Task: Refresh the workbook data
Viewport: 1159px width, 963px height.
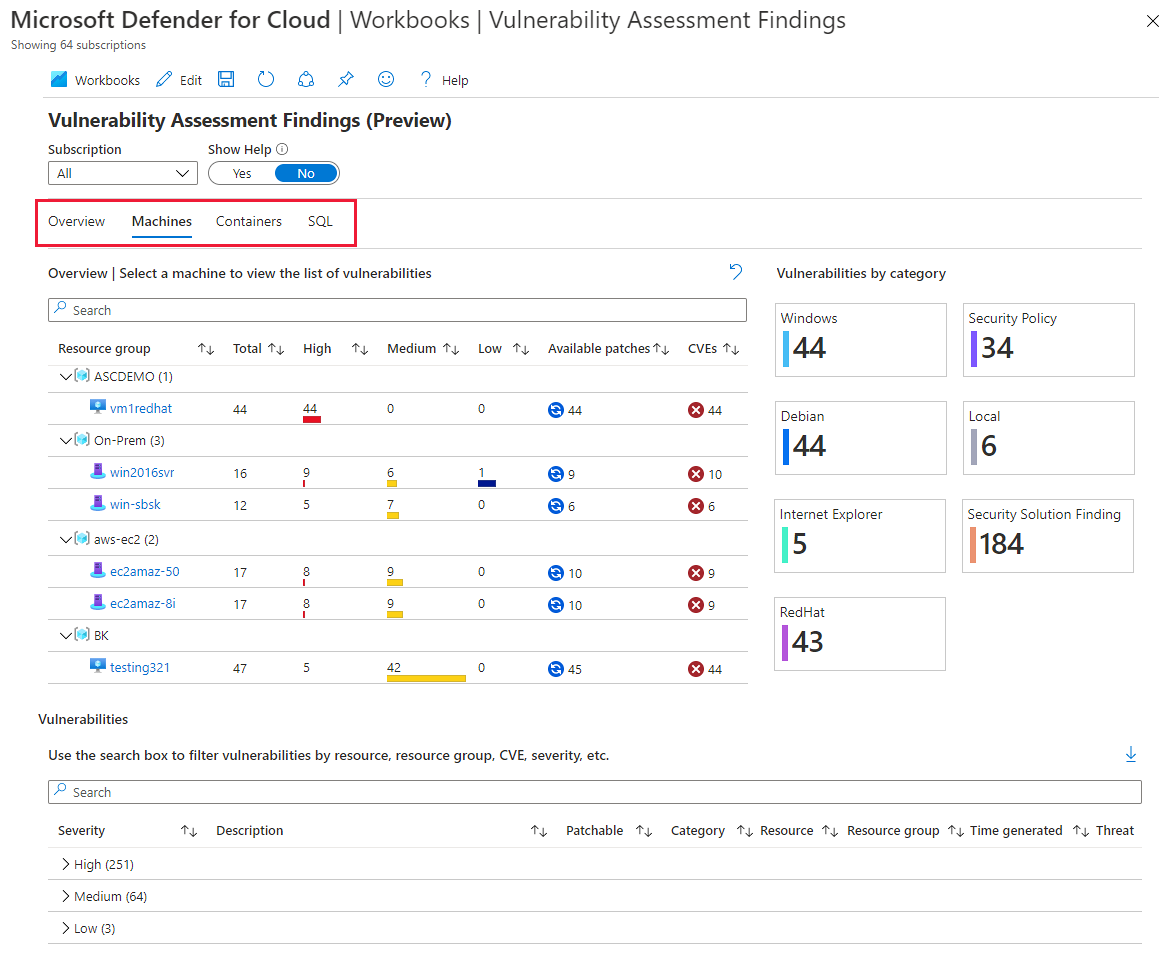Action: (x=265, y=79)
